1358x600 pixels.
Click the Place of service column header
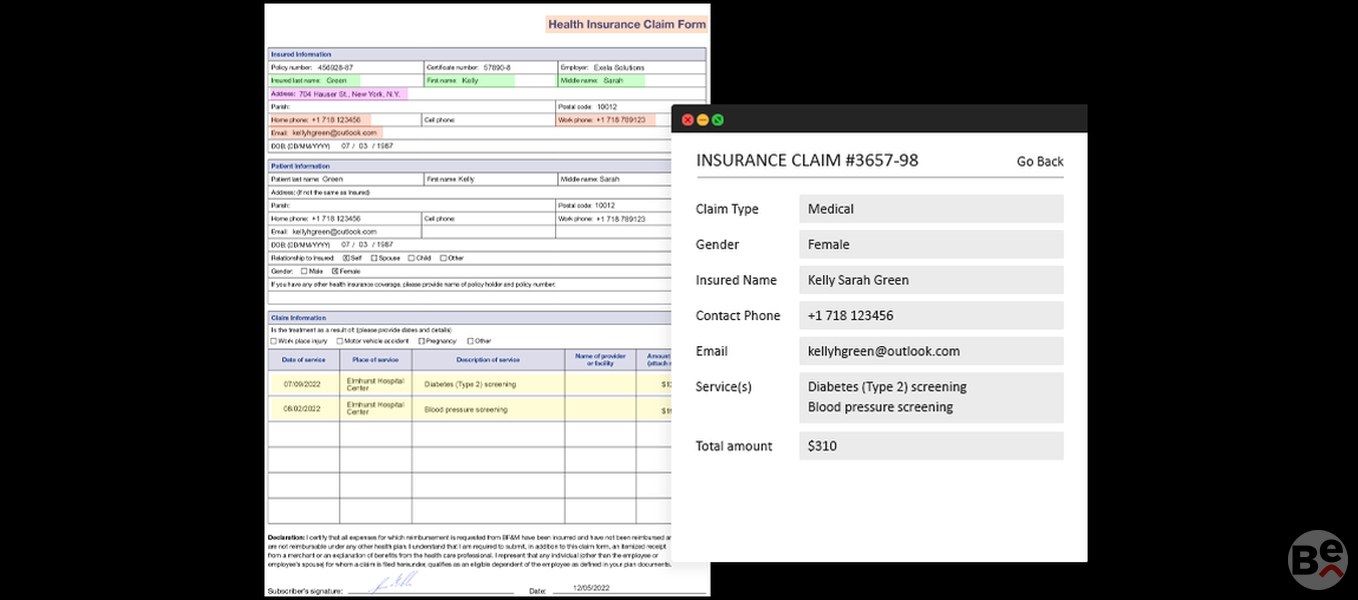(x=375, y=360)
